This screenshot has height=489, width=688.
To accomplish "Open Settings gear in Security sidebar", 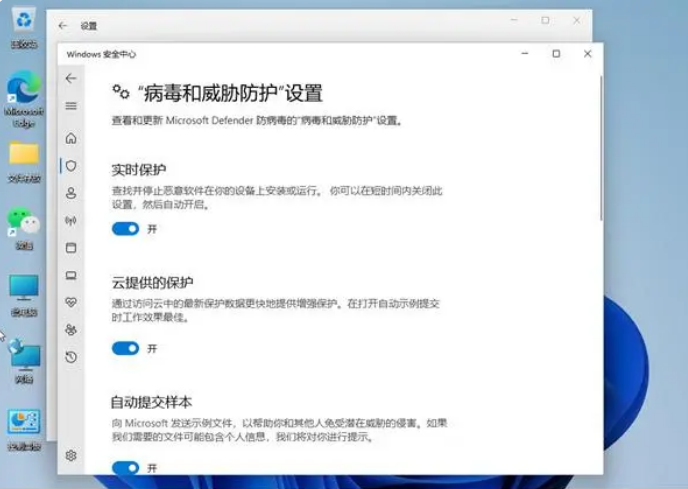I will [71, 456].
